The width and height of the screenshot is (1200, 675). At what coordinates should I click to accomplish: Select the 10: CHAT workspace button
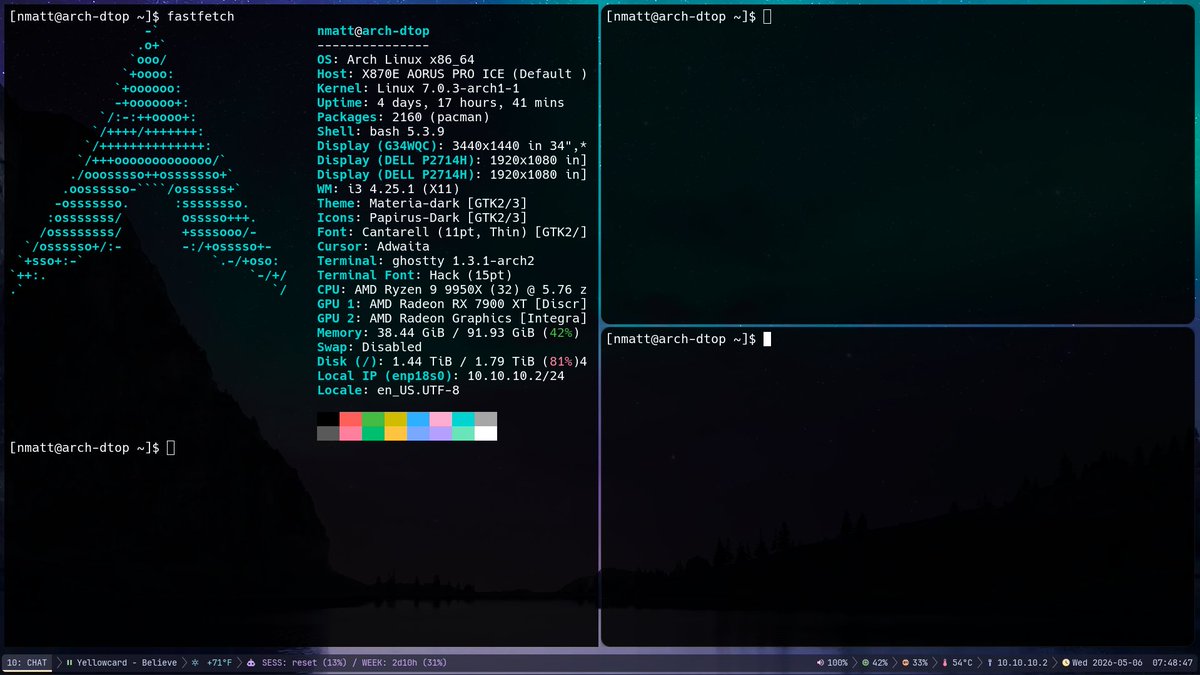27,663
